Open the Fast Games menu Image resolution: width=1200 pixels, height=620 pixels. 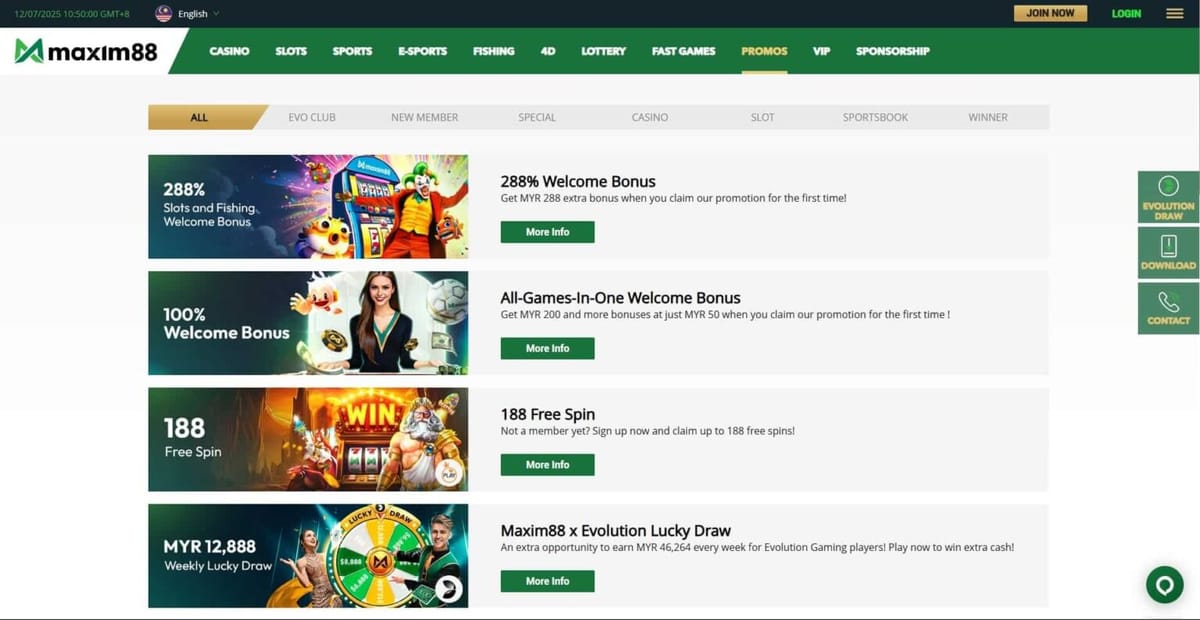[683, 51]
